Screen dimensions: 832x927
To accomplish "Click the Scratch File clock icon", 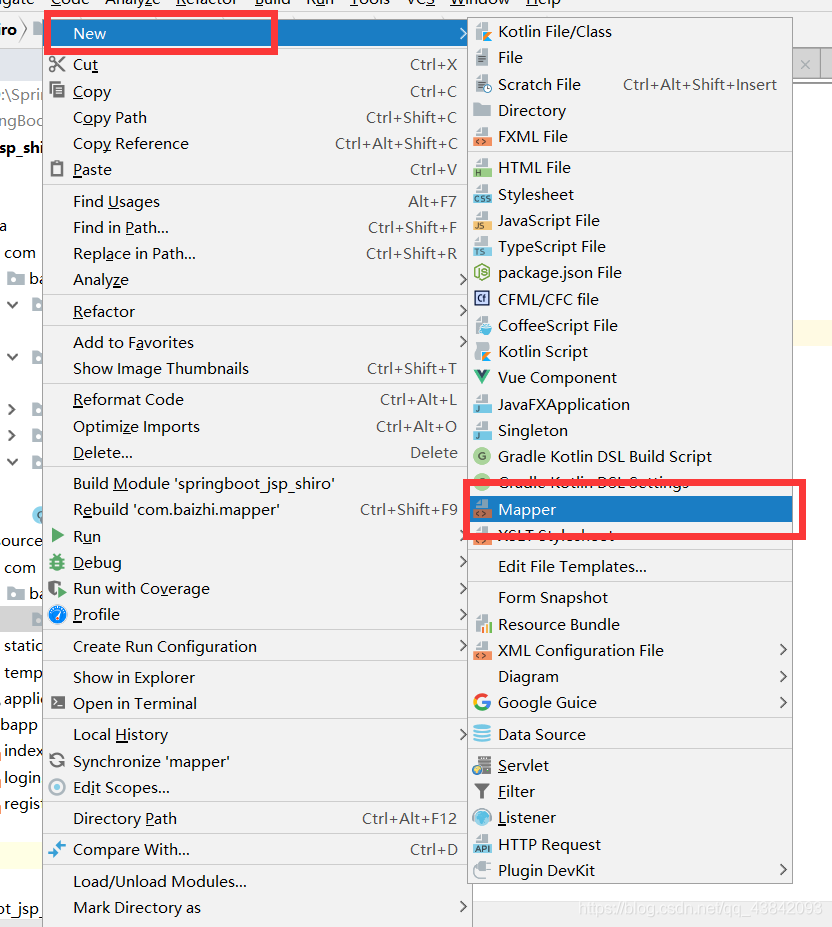I will tap(483, 85).
